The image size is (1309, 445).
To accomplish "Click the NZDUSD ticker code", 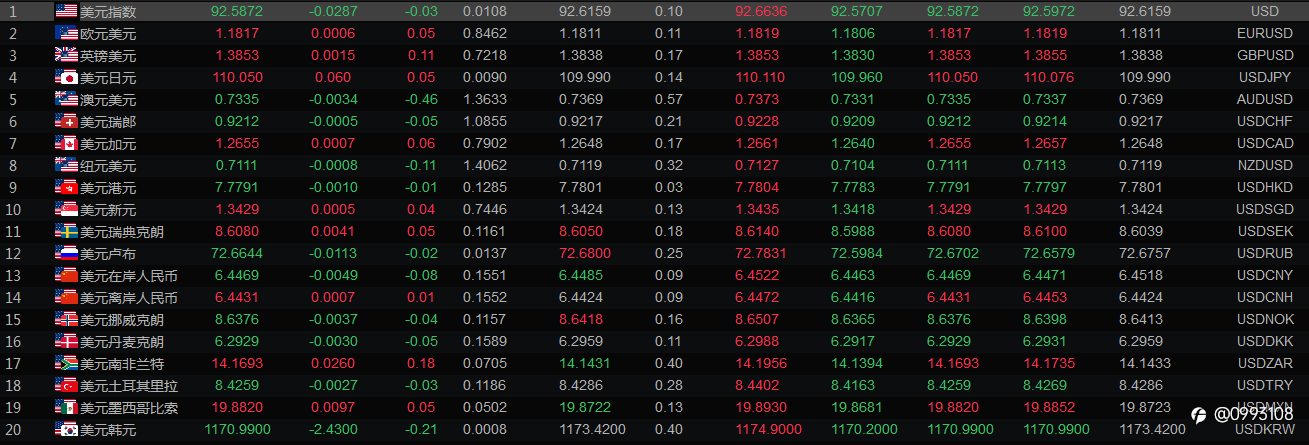I will click(1264, 166).
